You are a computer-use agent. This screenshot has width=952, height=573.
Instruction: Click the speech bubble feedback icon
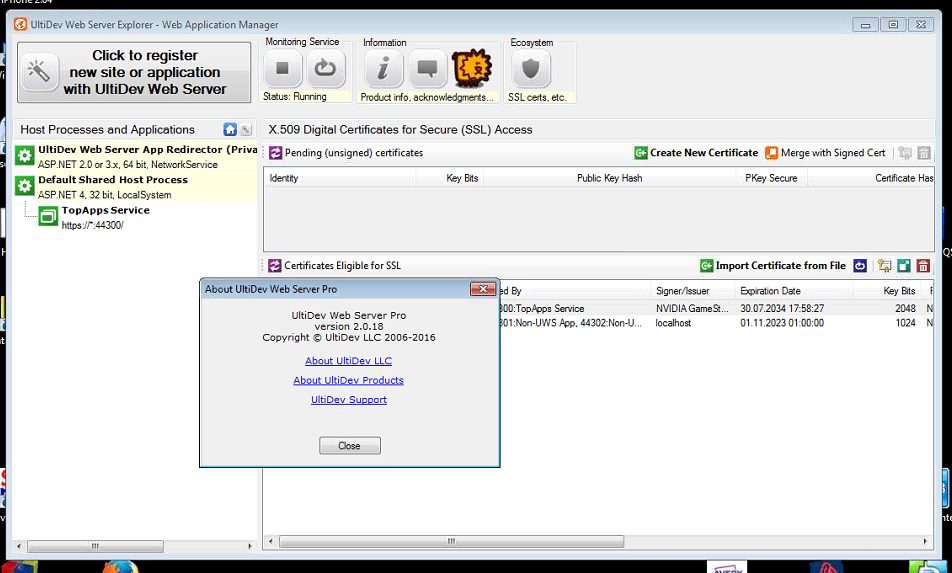[427, 69]
